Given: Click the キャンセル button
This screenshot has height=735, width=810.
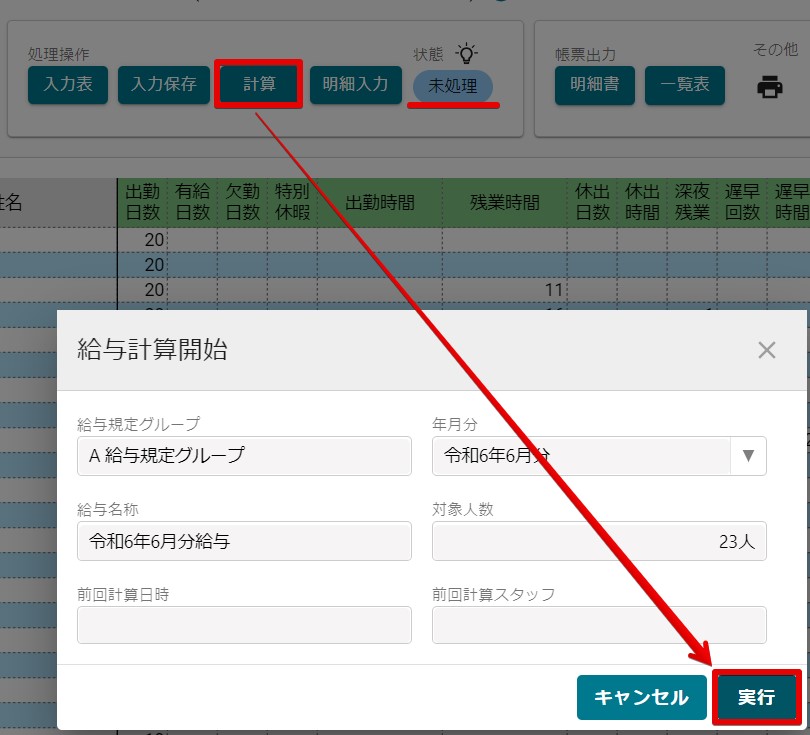Looking at the screenshot, I should [642, 697].
